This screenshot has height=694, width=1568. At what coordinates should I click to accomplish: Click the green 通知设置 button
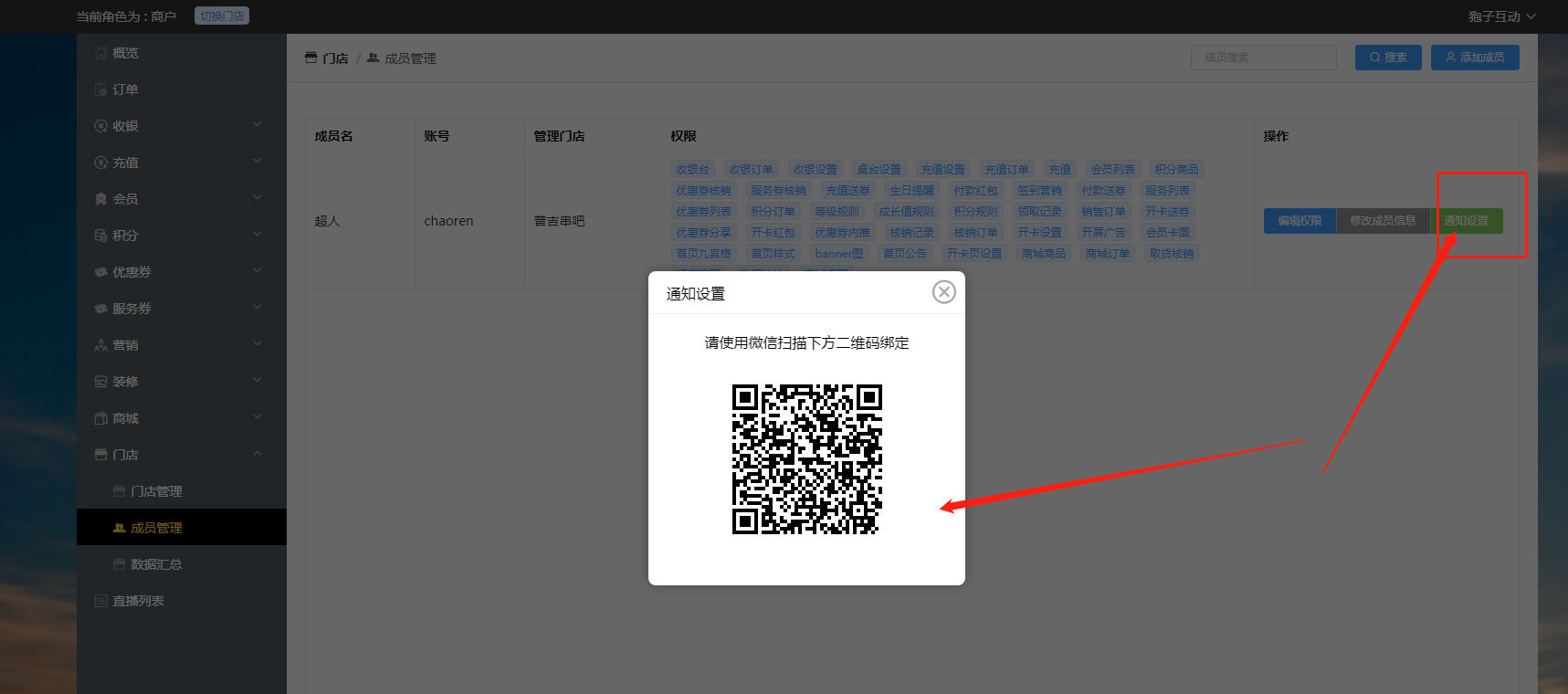[x=1466, y=221]
